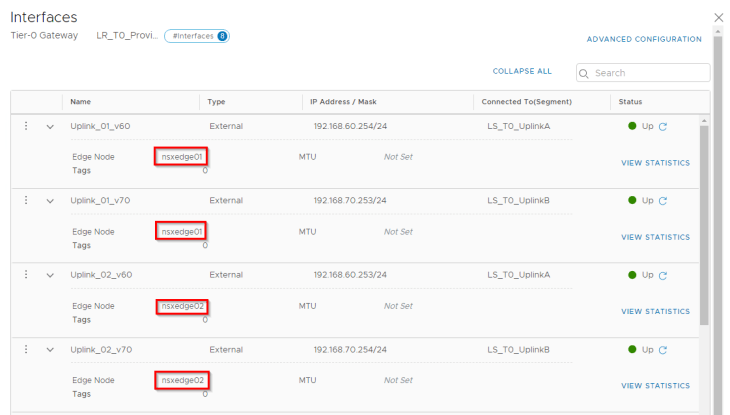This screenshot has width=730, height=415.
Task: View statistics for Uplink_02_v70
Action: tap(655, 386)
